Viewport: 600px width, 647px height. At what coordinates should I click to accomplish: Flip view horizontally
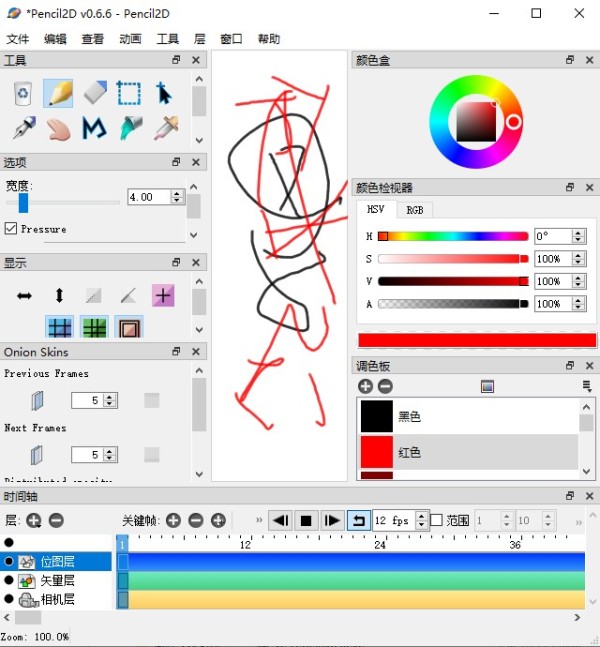pos(24,295)
